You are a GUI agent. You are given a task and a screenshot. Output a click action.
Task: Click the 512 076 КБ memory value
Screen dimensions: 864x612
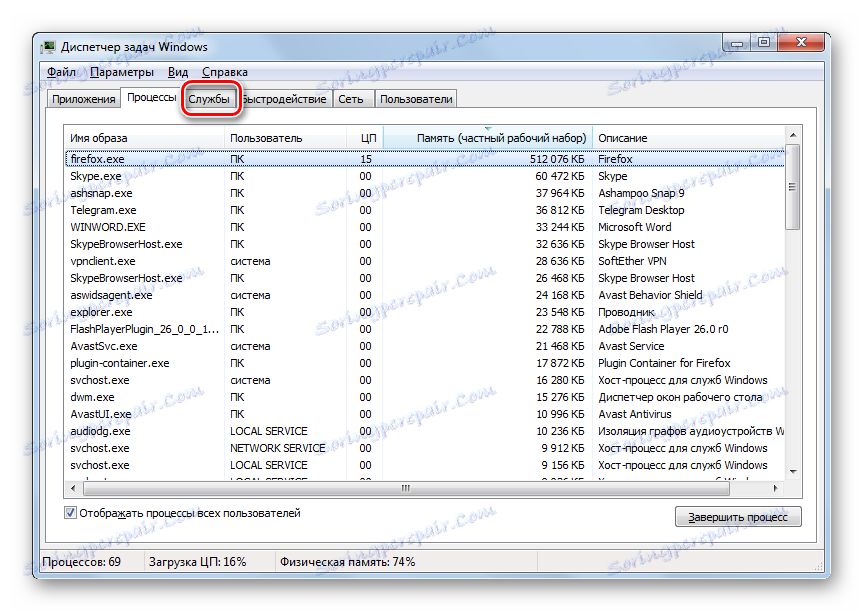click(557, 159)
